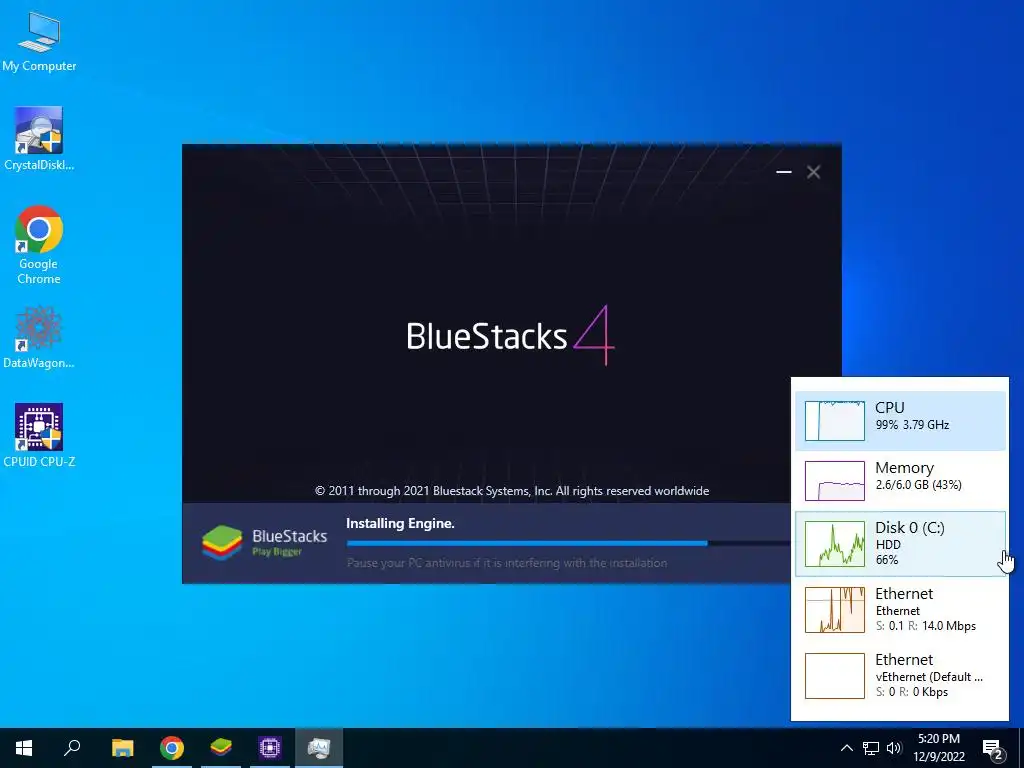Click the 'Play Bigger' slogan text
1024x768 pixels.
277,552
